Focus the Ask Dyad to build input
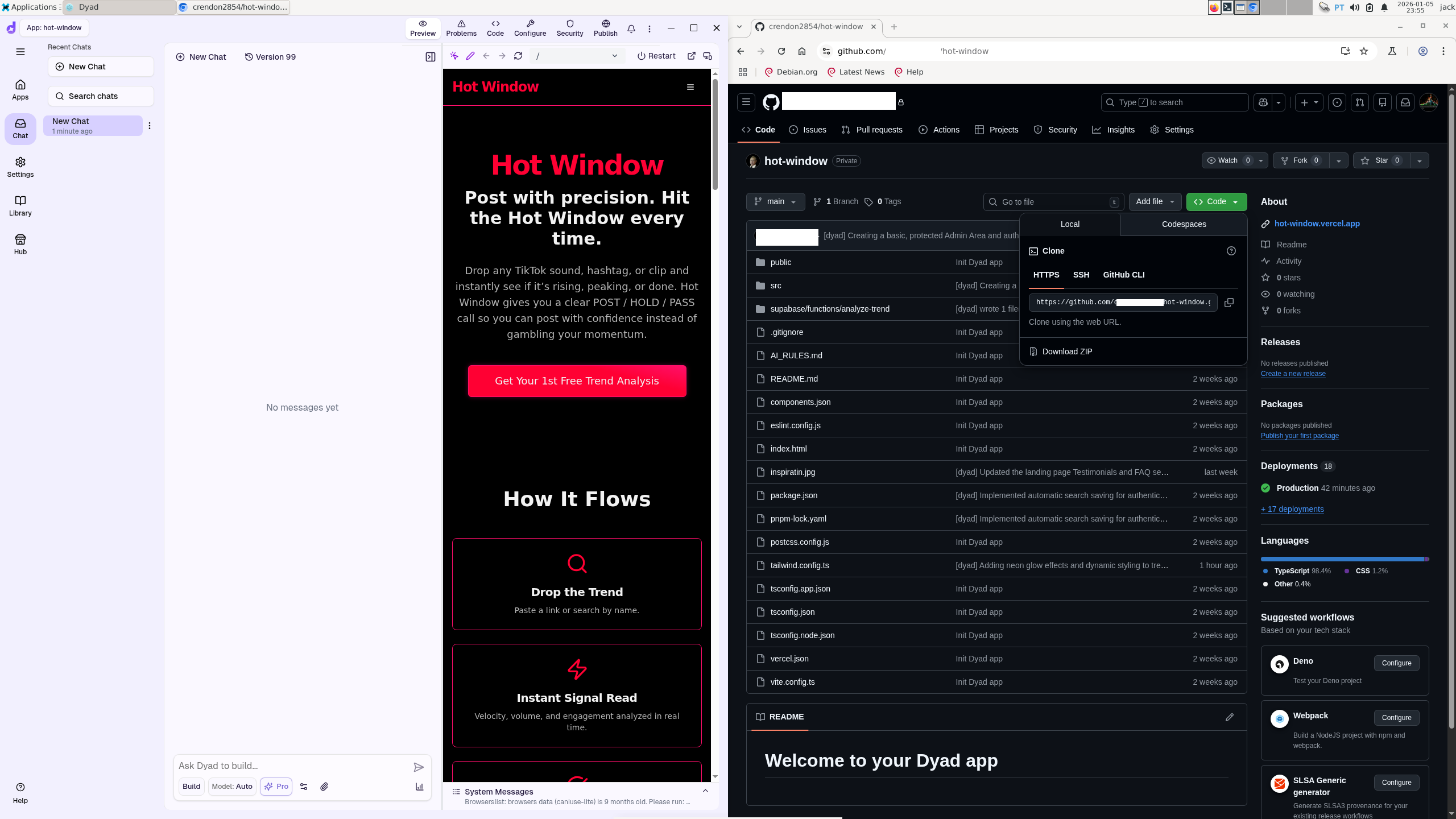Screen dimensions: 1456x819 292,766
